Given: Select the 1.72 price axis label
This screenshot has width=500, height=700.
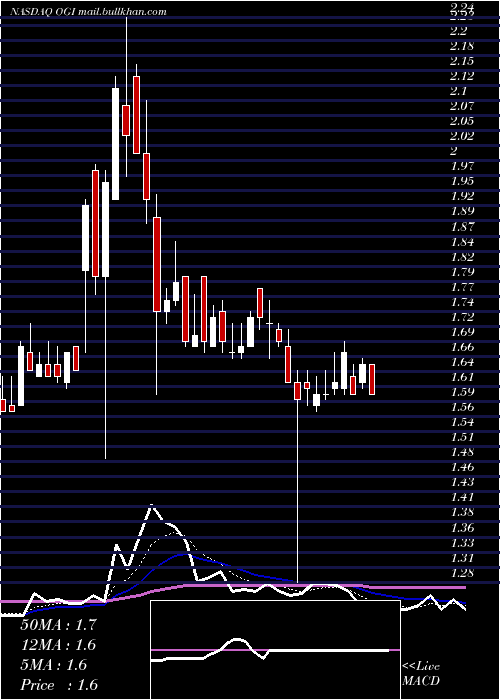Looking at the screenshot, I should tap(462, 317).
